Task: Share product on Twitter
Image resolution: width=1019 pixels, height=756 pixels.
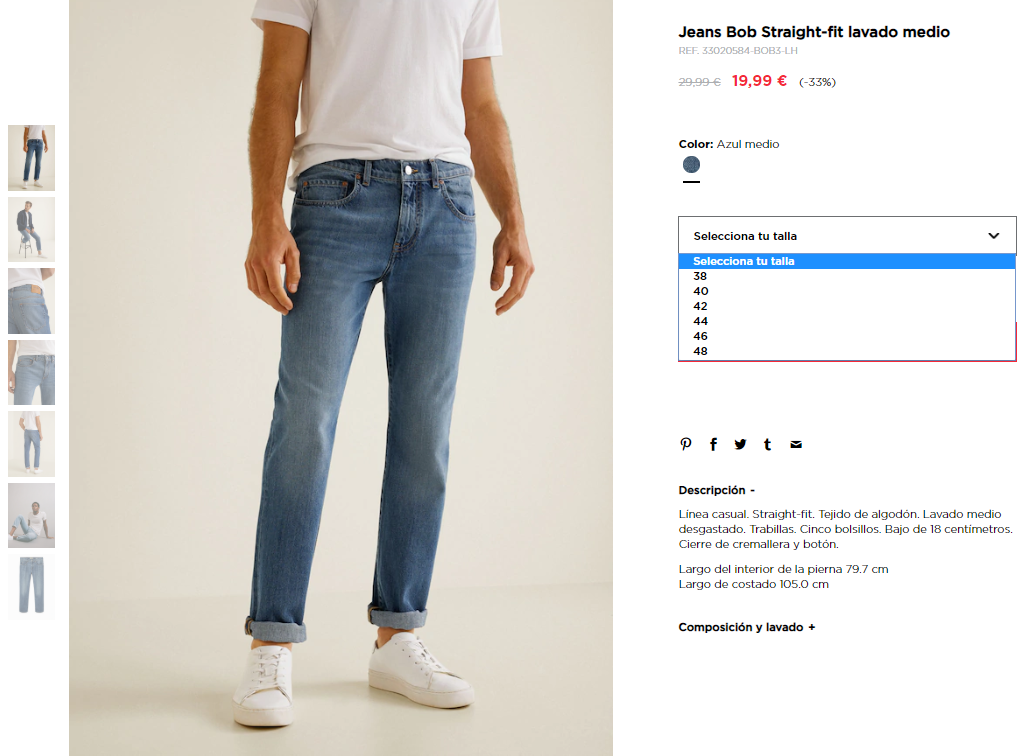Action: click(740, 445)
